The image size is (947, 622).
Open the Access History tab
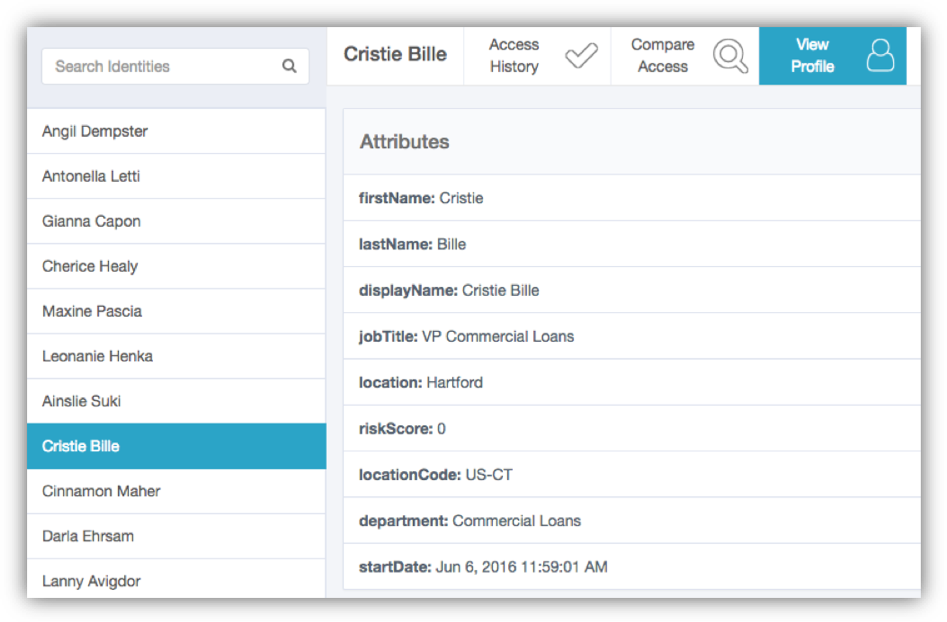[514, 56]
